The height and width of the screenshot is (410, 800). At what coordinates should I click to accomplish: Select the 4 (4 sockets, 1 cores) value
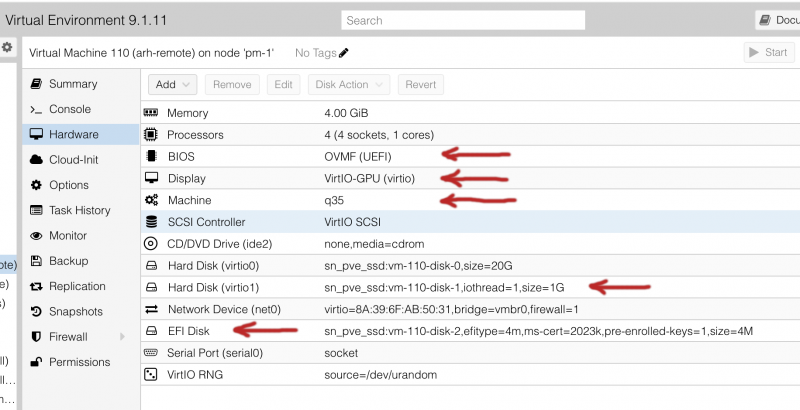click(x=379, y=135)
